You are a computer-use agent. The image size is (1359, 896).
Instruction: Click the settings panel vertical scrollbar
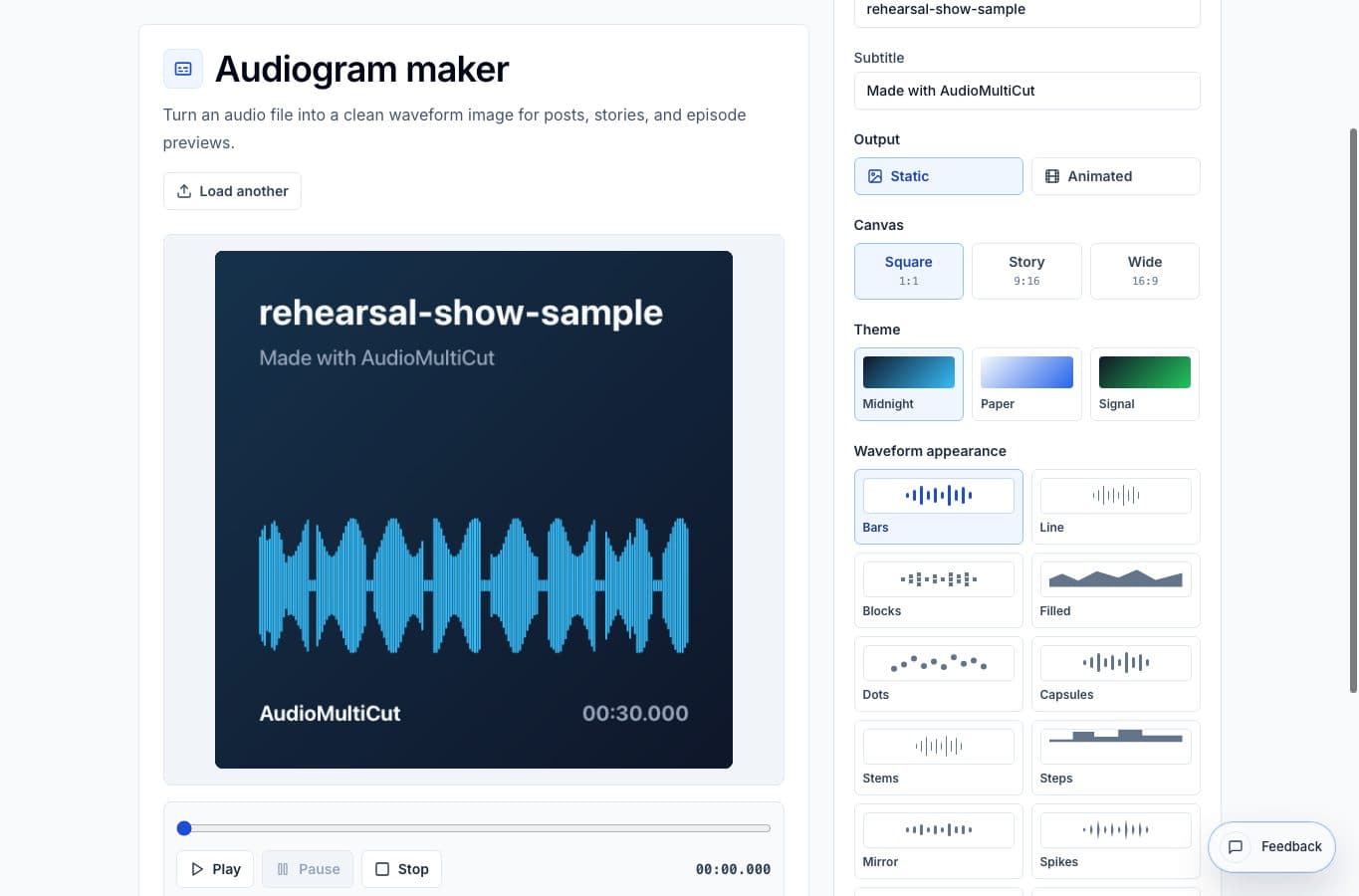pos(1353,410)
